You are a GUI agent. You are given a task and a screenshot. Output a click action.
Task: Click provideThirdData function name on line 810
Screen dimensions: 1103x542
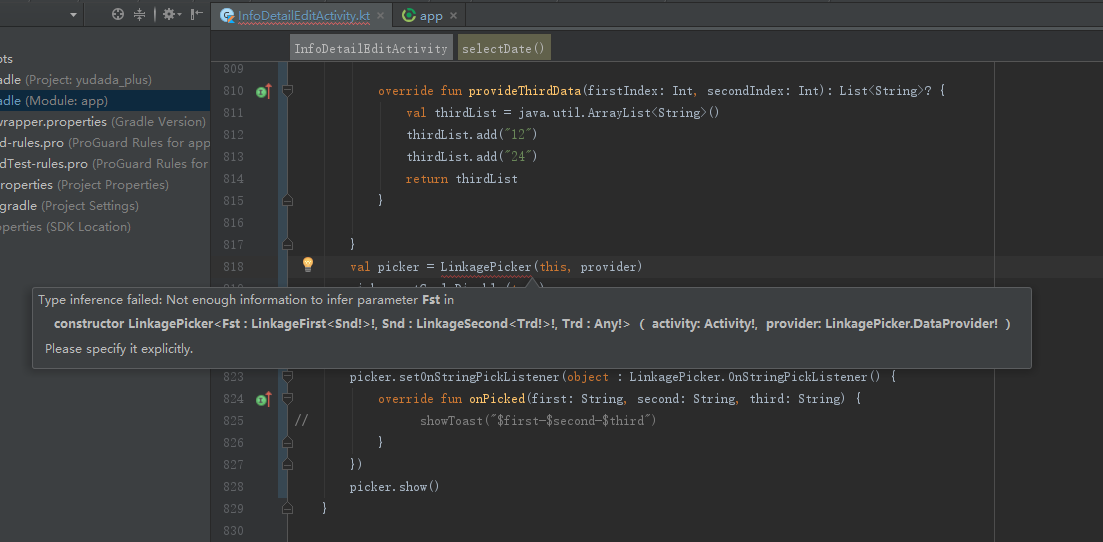tap(525, 91)
